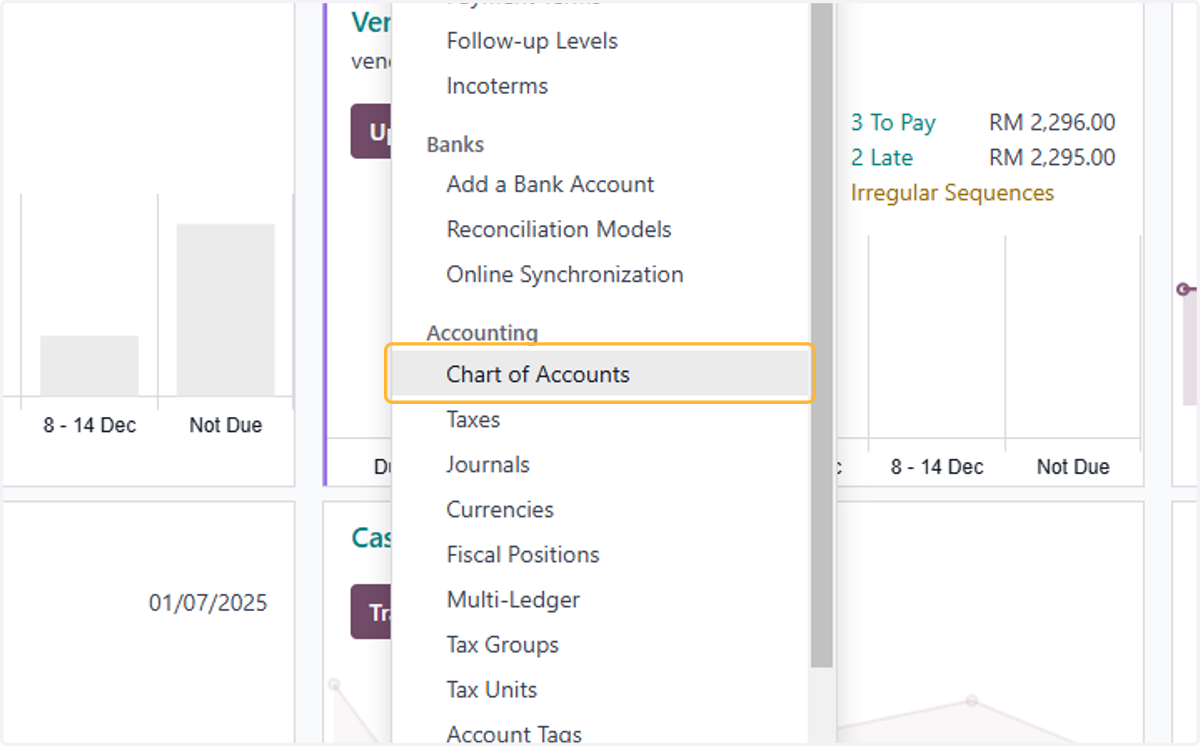This screenshot has width=1200, height=746.
Task: Open Chart of Accounts menu item
Action: tap(600, 374)
